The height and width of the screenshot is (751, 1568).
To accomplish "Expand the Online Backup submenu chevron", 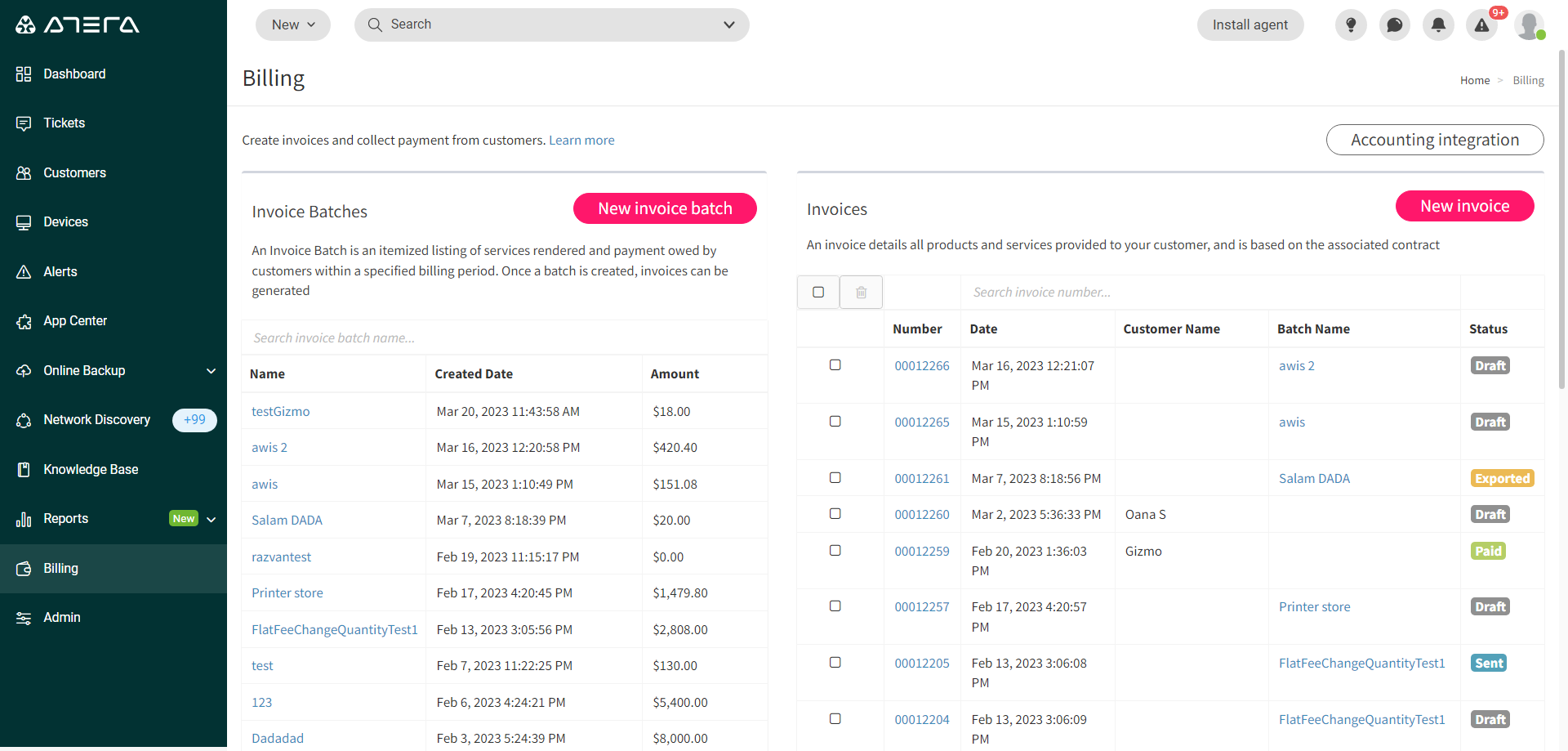I will tap(211, 371).
